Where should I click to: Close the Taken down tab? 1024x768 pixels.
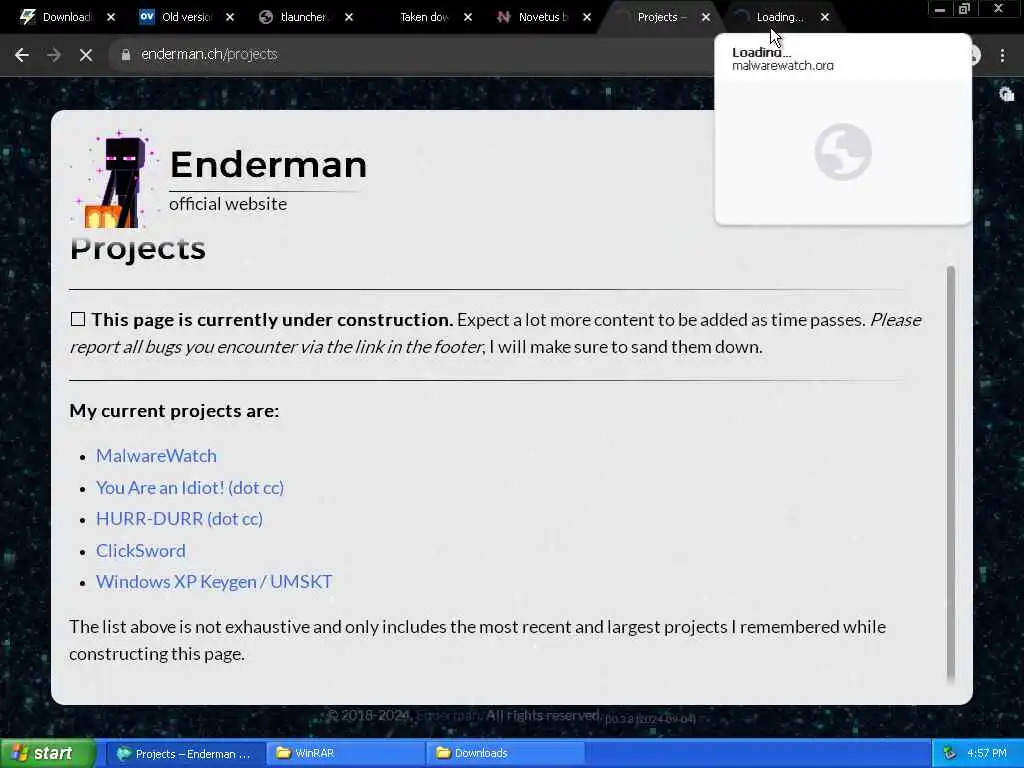click(468, 18)
